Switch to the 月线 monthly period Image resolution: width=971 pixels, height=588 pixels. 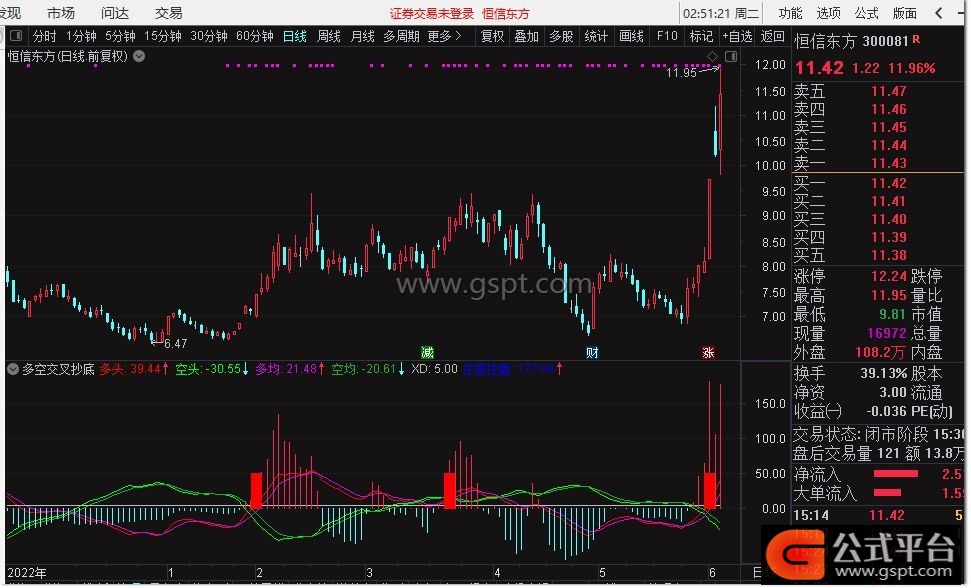[362, 37]
